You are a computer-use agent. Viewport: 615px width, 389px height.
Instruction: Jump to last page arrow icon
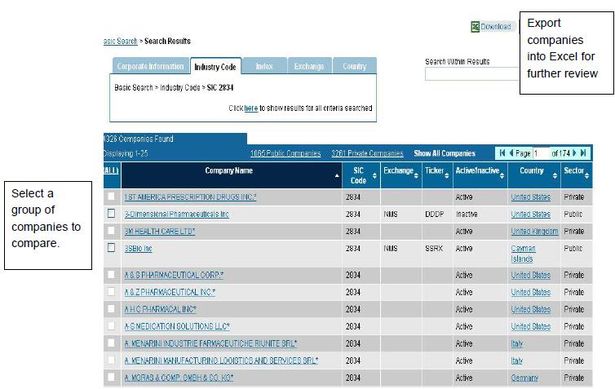[583, 153]
